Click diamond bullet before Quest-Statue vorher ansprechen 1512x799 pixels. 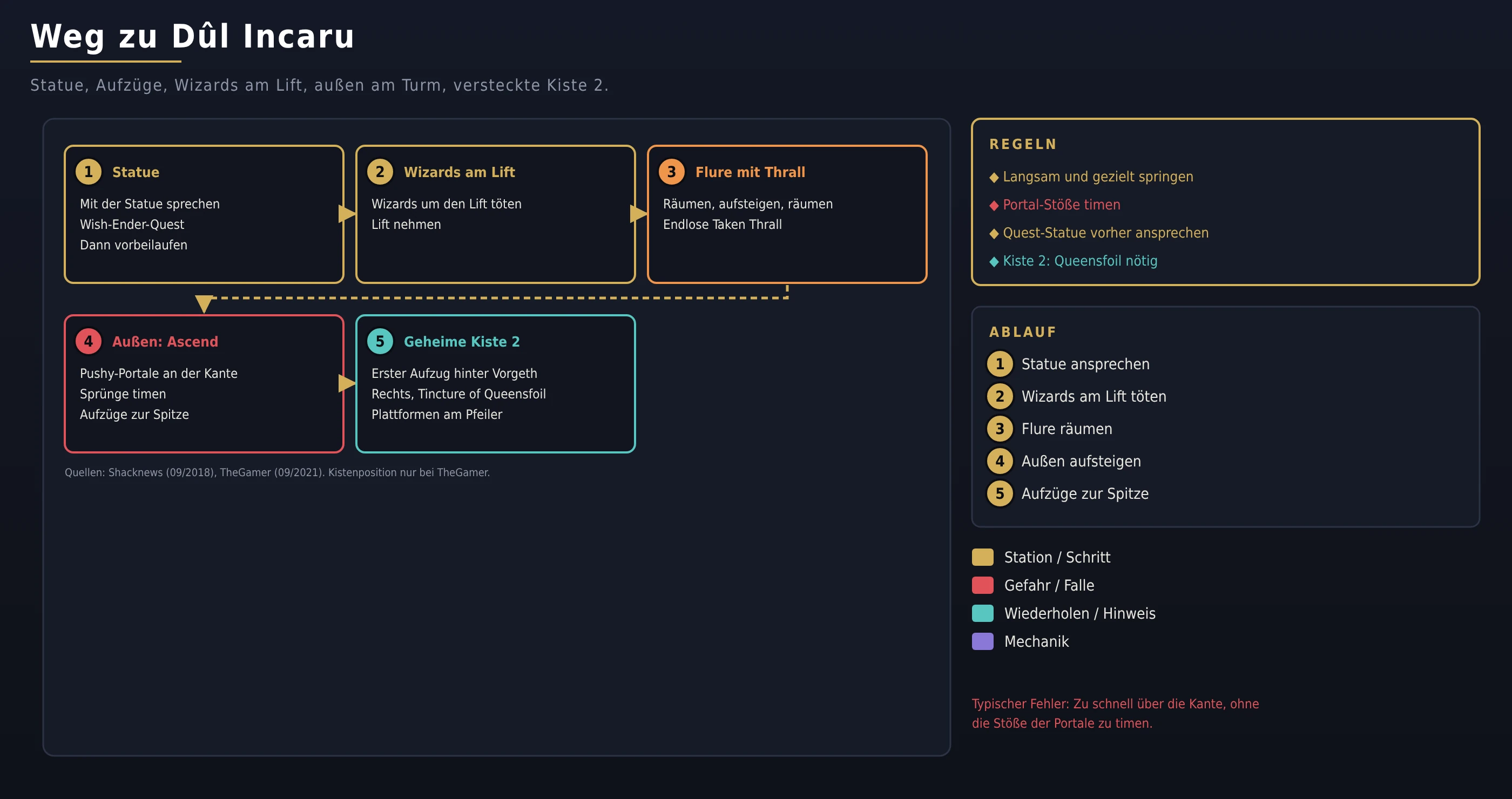(994, 233)
